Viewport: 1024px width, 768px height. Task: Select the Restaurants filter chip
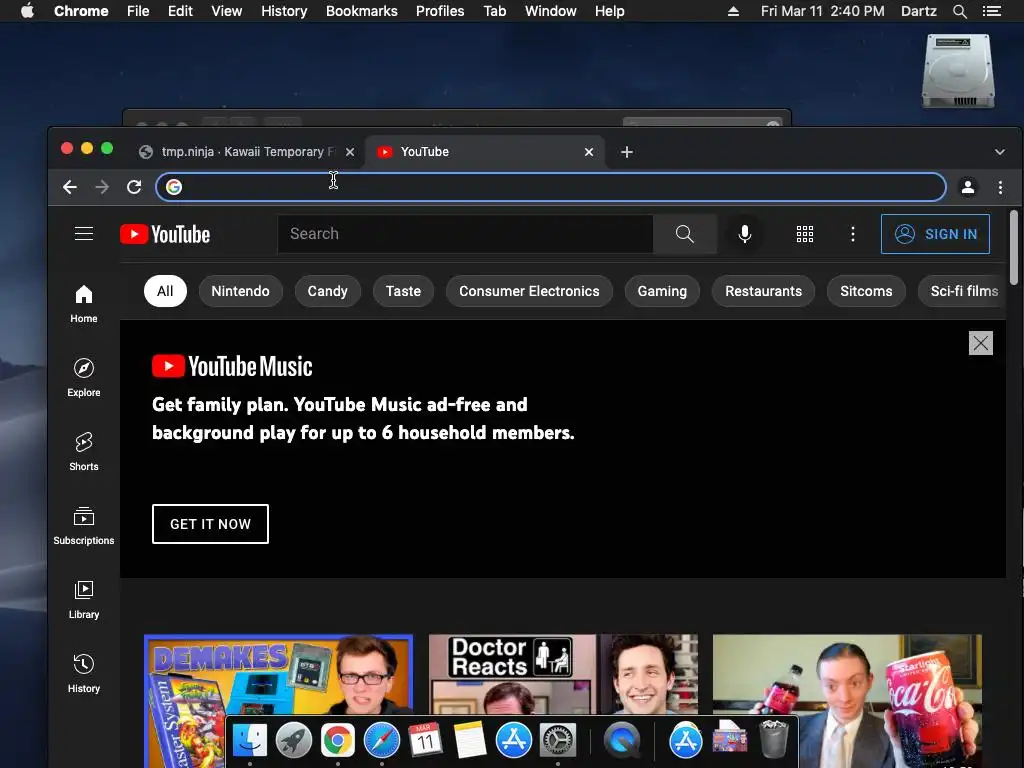pos(763,291)
